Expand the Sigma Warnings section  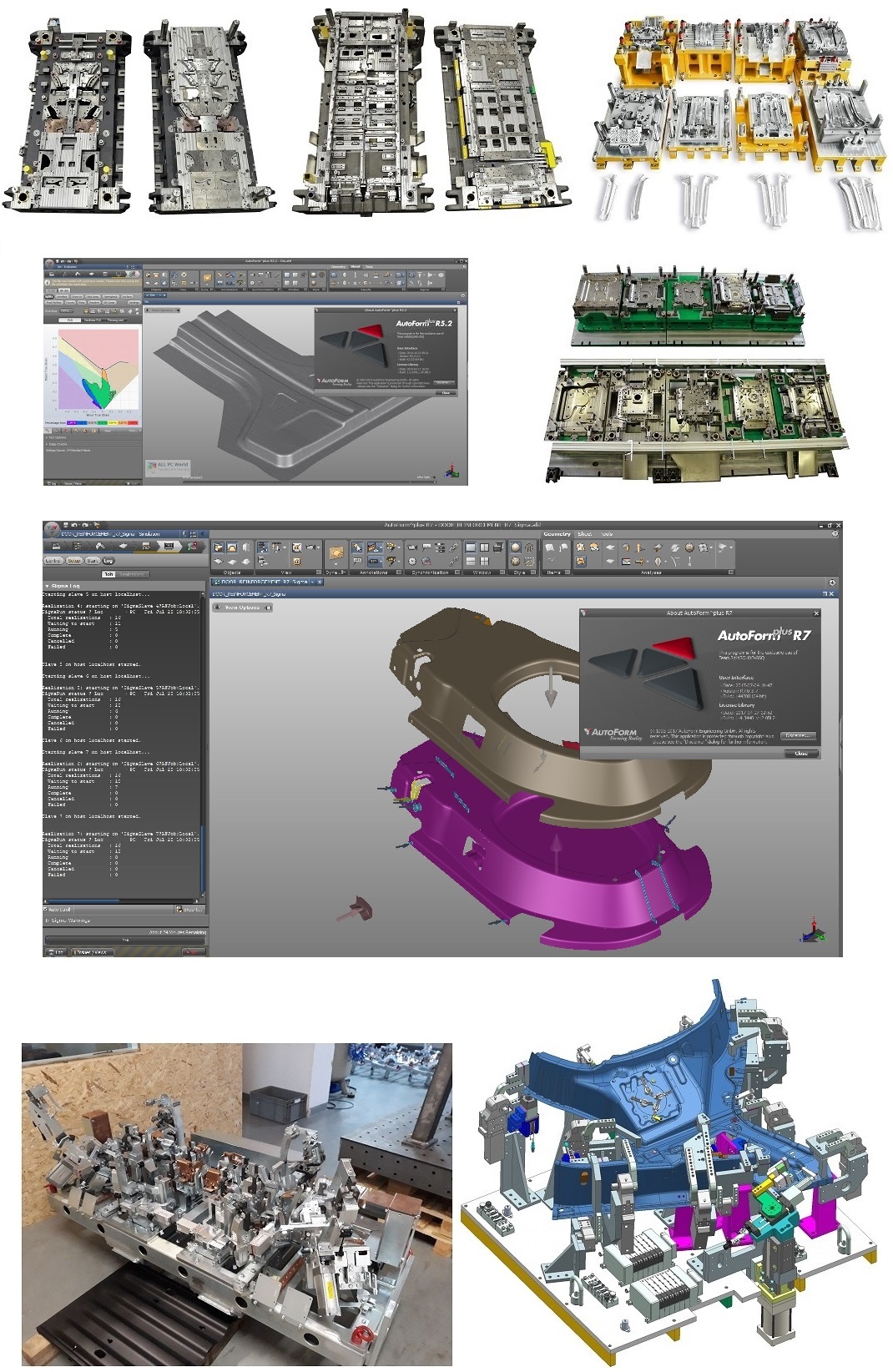click(x=47, y=921)
